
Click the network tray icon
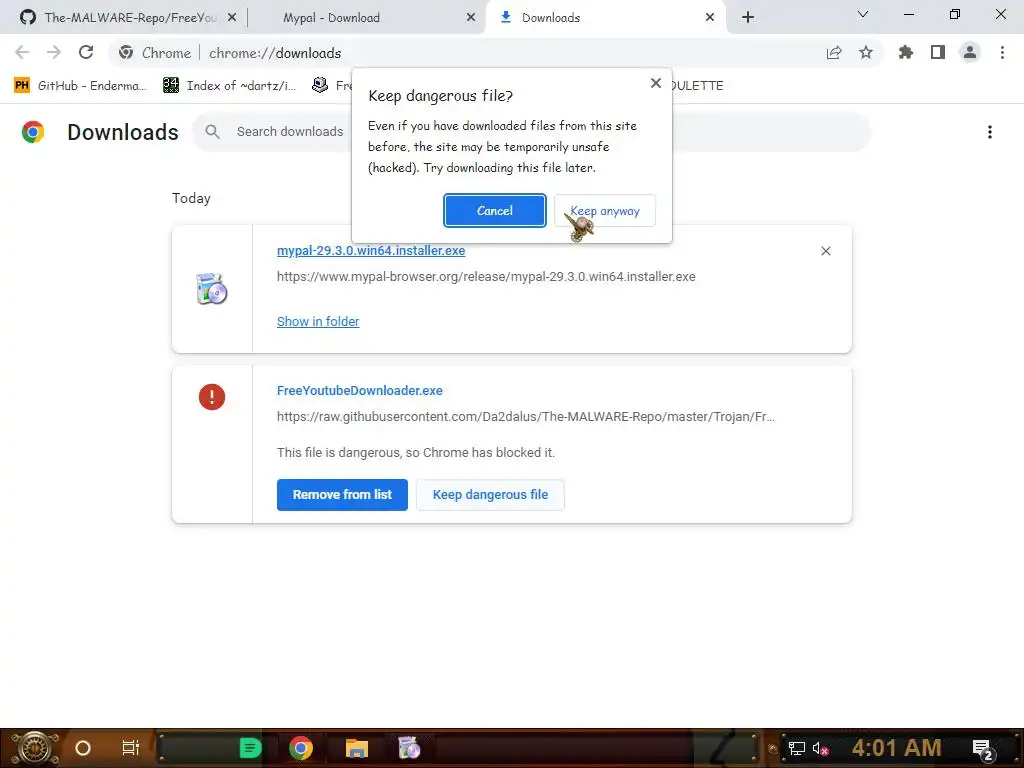click(x=796, y=749)
